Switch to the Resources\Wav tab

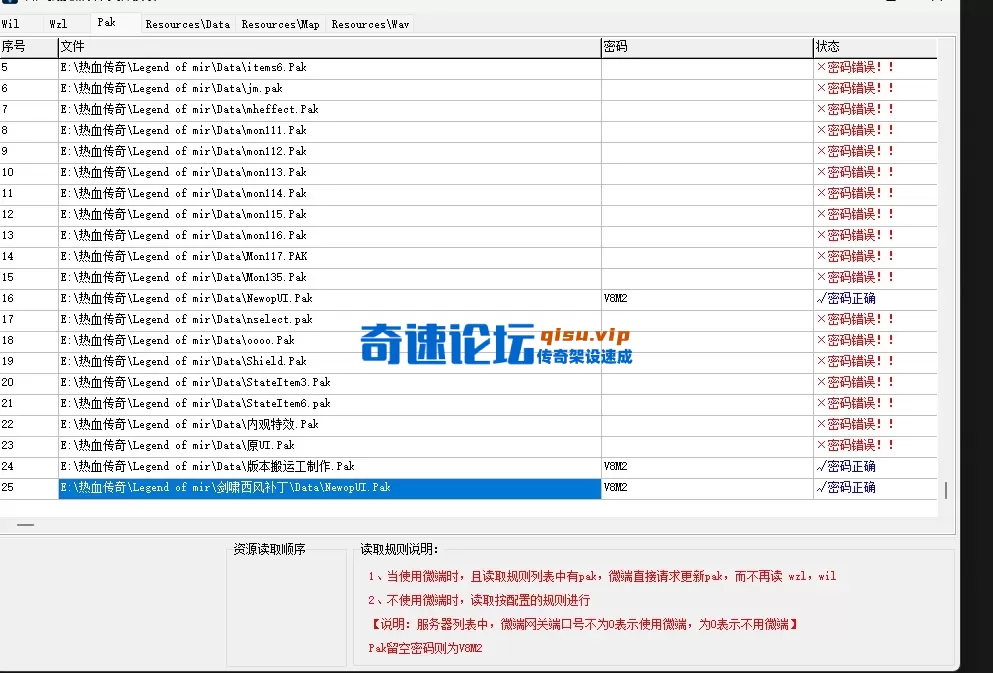(369, 23)
